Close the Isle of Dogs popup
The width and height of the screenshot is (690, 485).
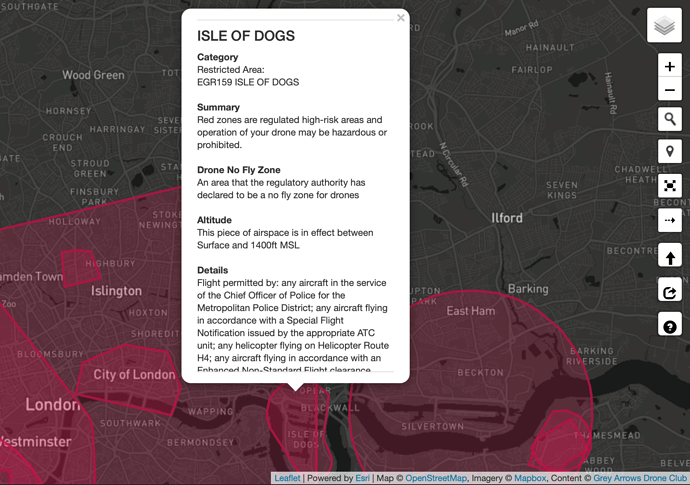tap(401, 17)
